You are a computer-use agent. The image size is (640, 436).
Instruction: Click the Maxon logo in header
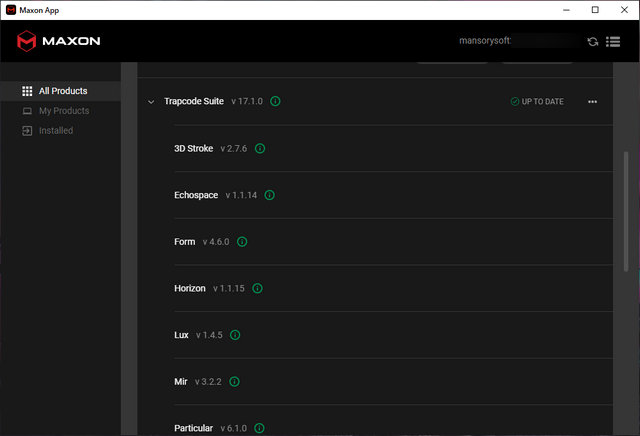coord(58,42)
